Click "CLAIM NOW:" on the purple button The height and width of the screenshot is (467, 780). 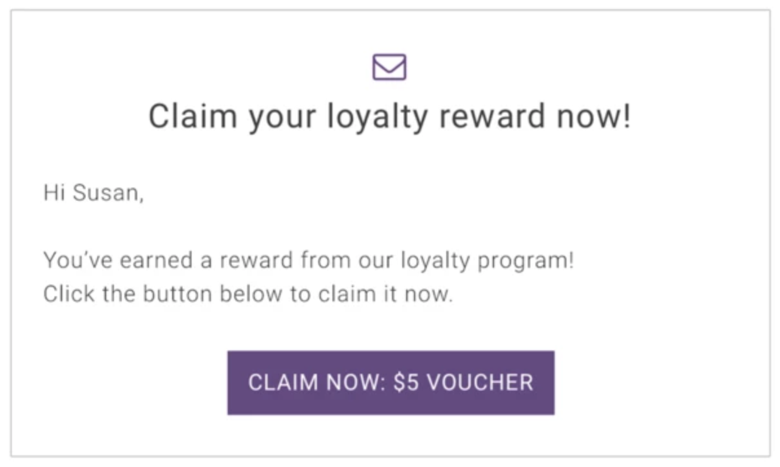tap(317, 382)
